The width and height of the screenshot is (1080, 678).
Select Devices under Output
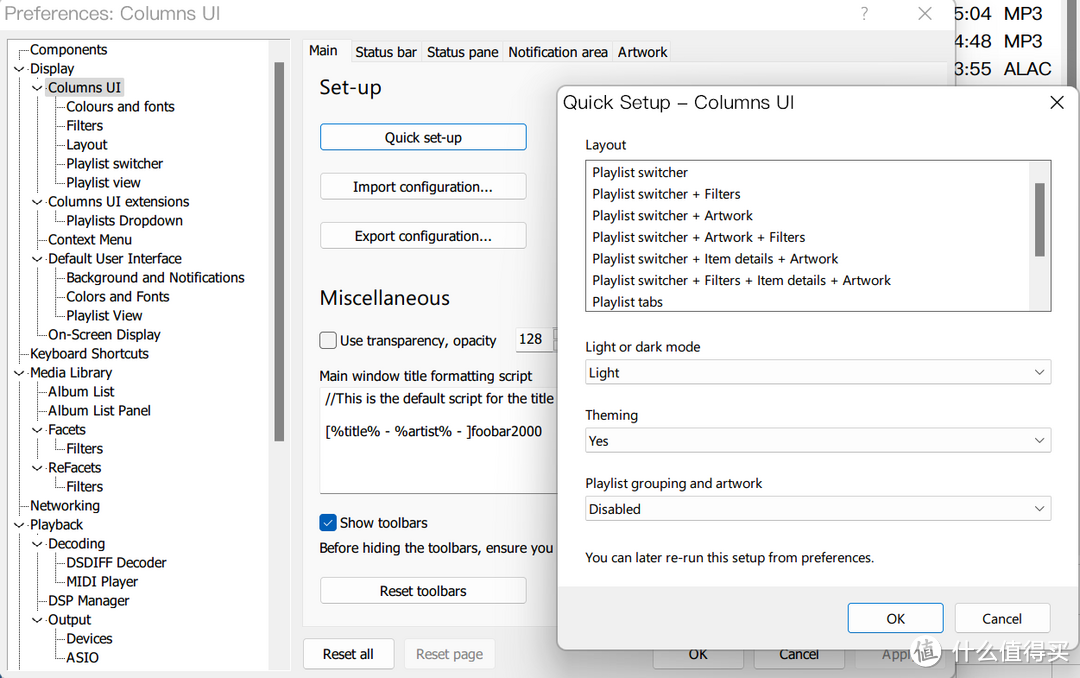[x=90, y=639]
